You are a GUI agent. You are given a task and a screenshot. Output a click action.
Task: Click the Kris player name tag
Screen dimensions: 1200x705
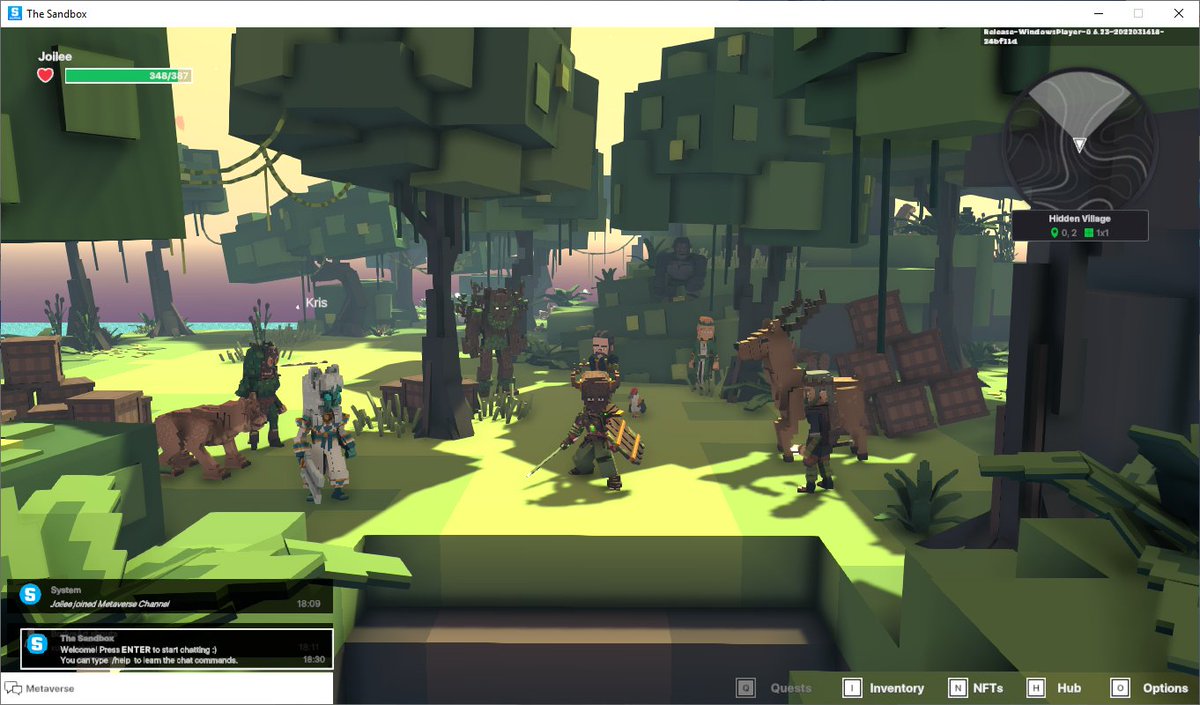click(316, 302)
